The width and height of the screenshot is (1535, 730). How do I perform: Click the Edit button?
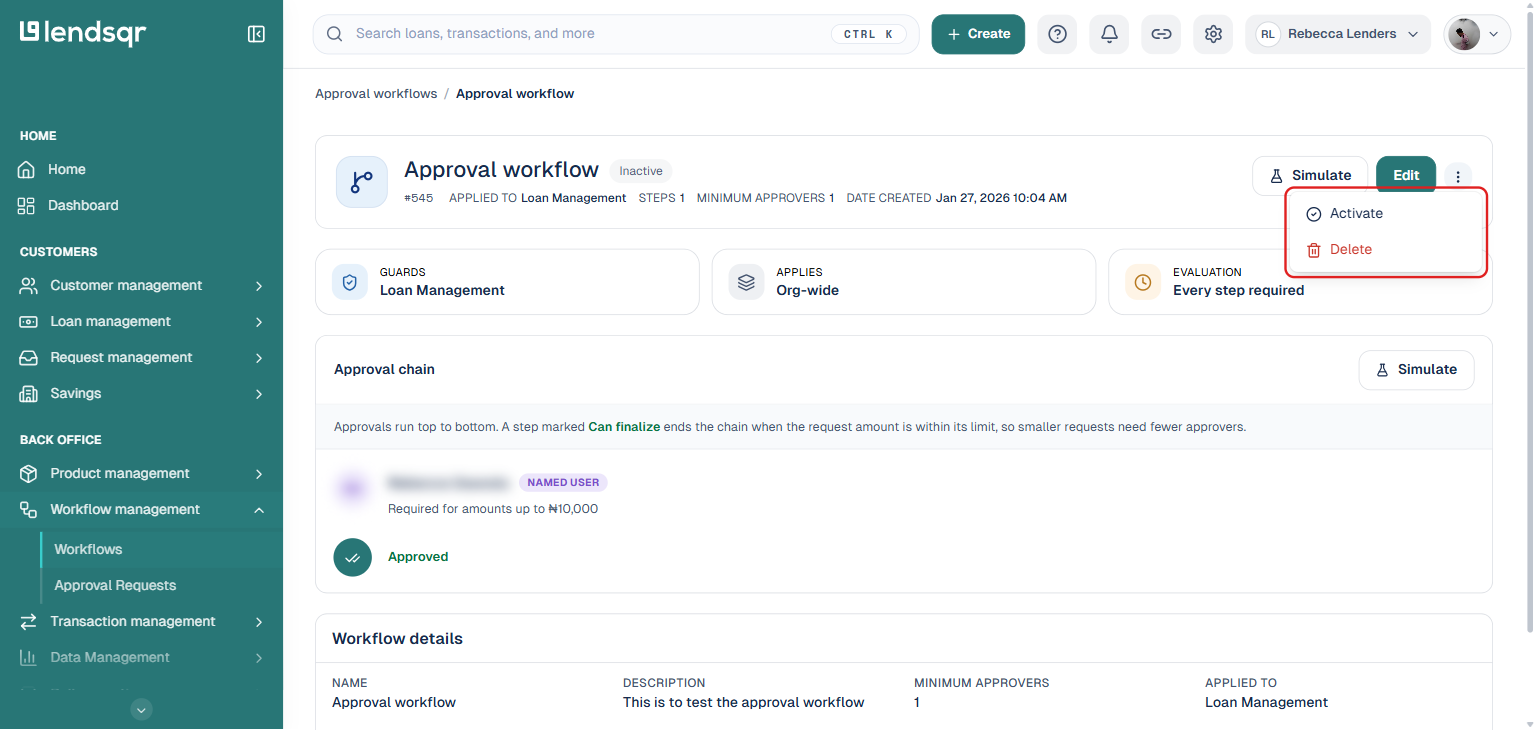pos(1406,175)
